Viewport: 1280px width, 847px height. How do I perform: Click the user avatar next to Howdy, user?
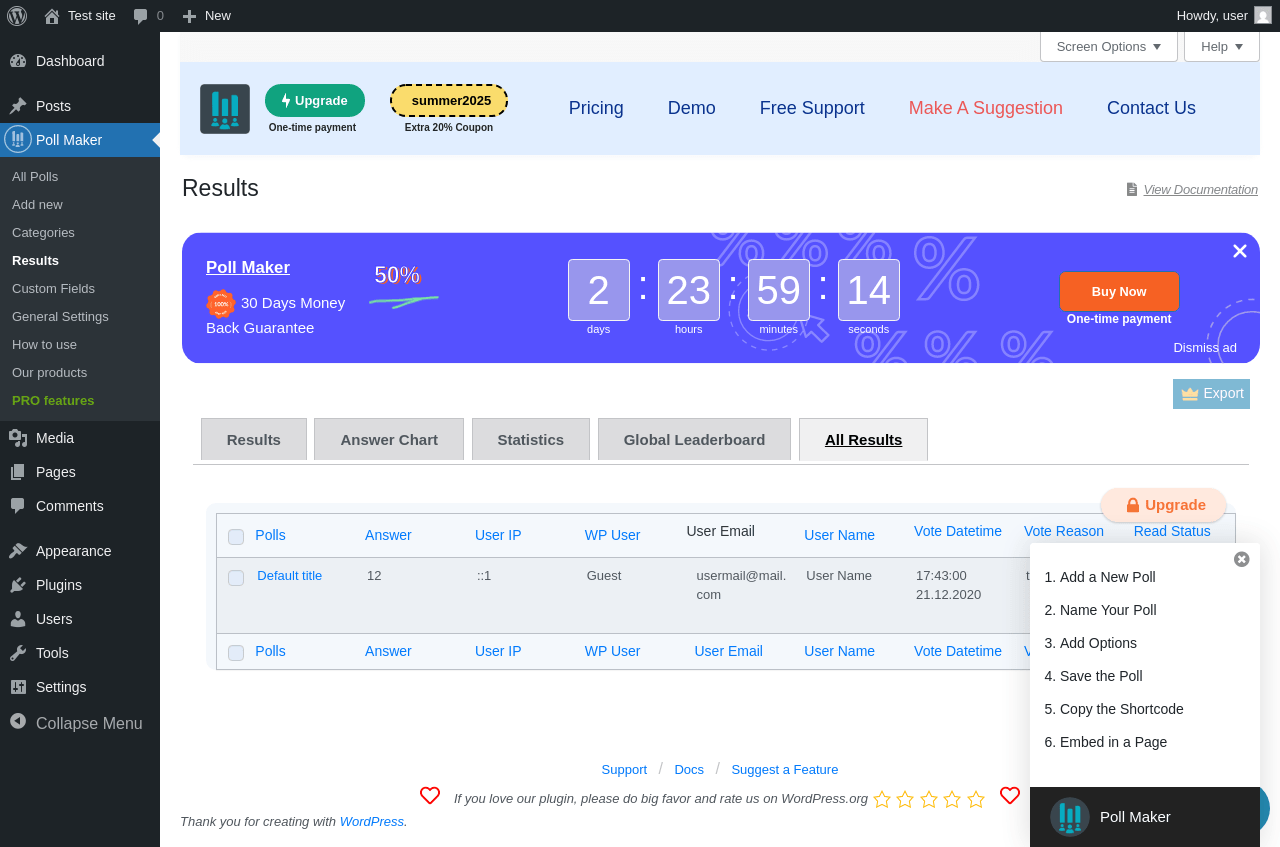[1263, 15]
